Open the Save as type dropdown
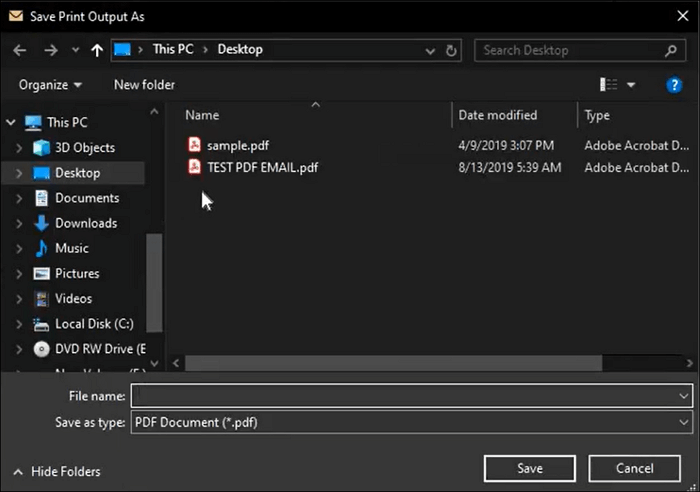This screenshot has height=492, width=700. (684, 423)
